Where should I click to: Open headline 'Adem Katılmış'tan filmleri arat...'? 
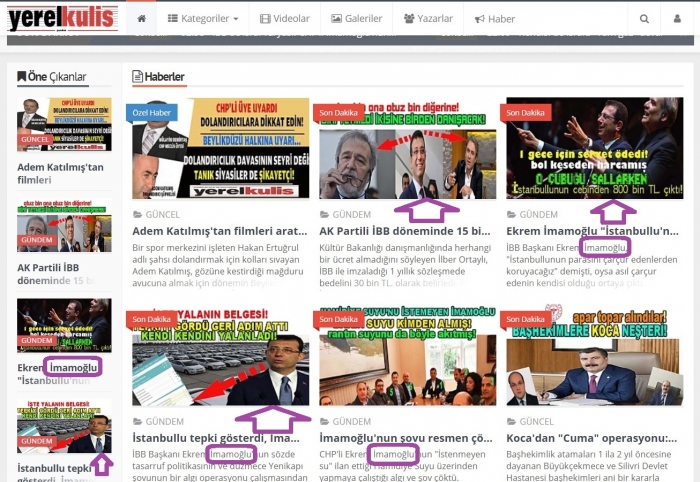click(x=220, y=231)
